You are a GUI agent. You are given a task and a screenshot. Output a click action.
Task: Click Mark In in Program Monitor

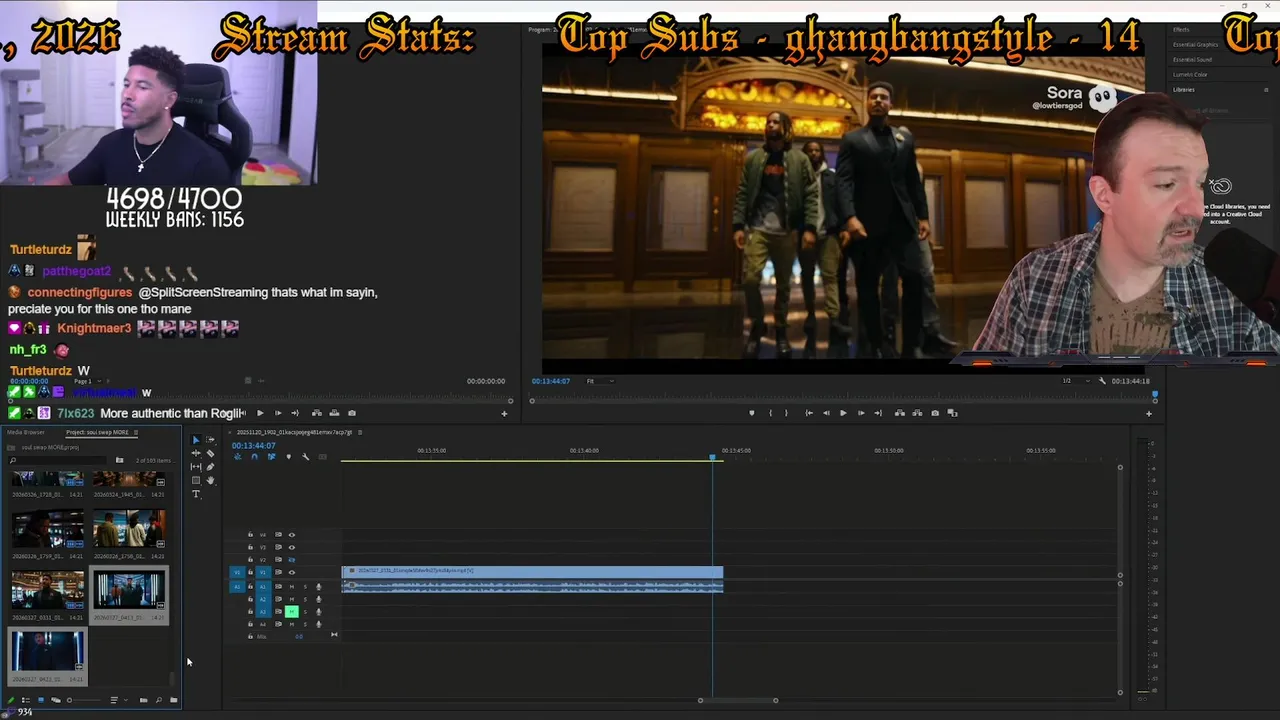coord(770,413)
